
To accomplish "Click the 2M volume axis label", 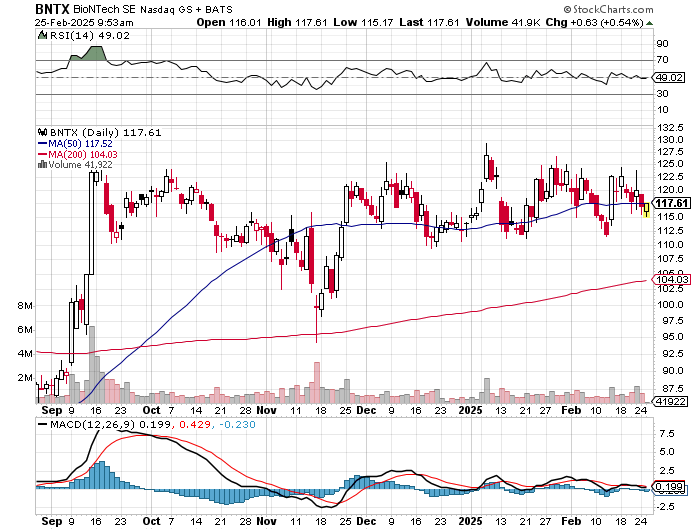I will [25, 378].
